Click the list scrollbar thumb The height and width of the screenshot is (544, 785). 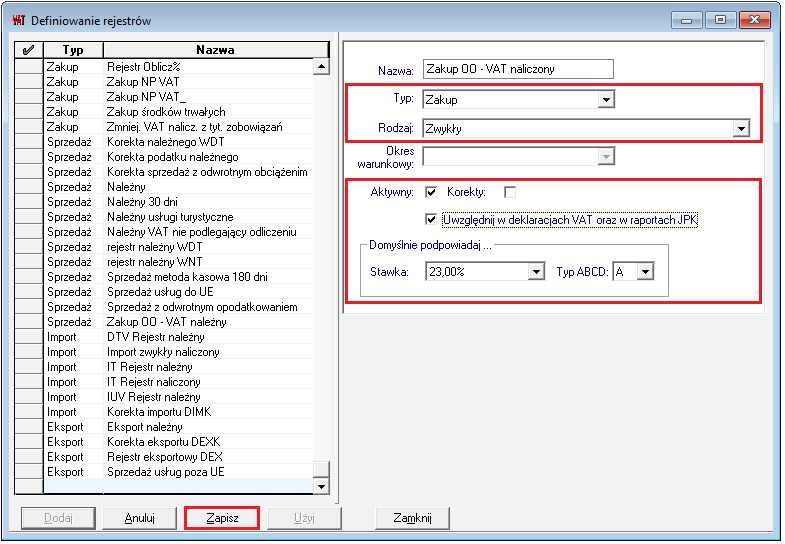(321, 469)
